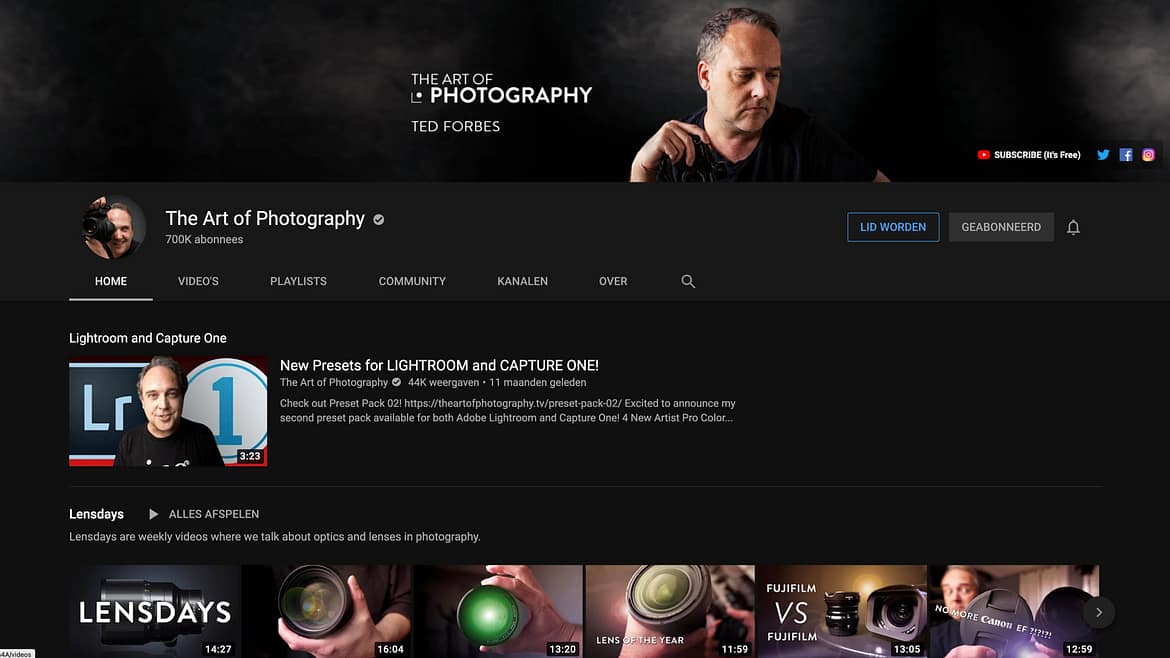1170x658 pixels.
Task: Click the Twitter icon in the banner
Action: [1103, 155]
